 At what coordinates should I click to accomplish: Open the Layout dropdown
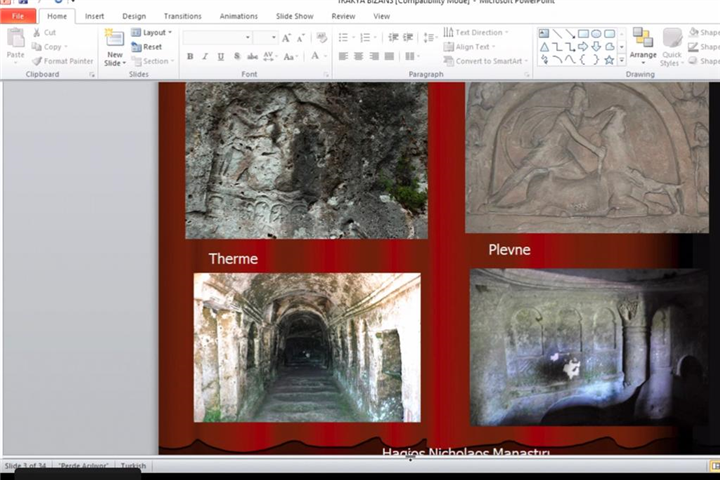point(151,33)
